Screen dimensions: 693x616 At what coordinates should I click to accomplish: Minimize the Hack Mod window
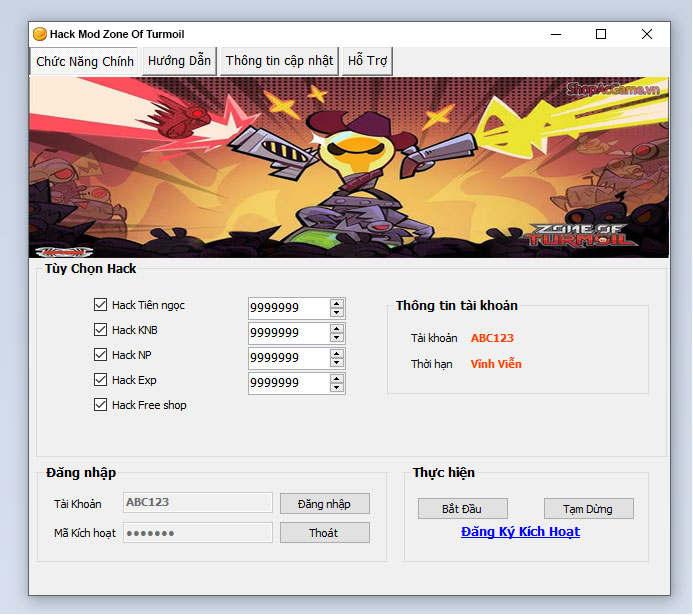point(556,34)
